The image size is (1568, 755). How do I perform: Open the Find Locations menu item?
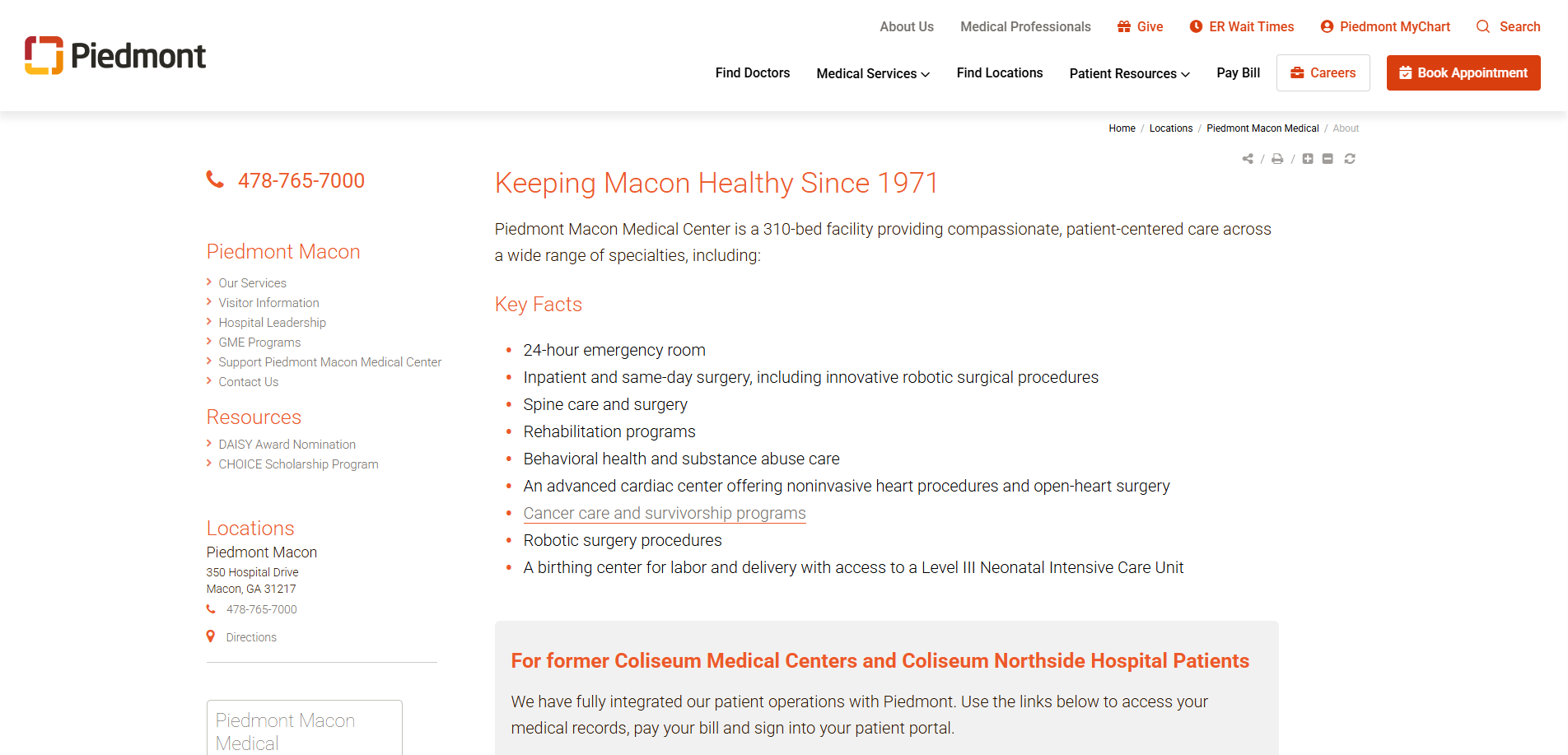click(1000, 72)
